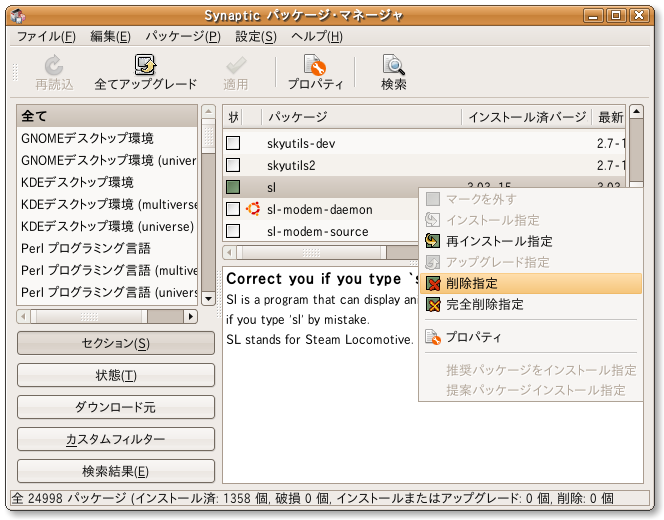Click the icon next to 再インストール指定
The width and height of the screenshot is (664, 520).
tap(432, 241)
